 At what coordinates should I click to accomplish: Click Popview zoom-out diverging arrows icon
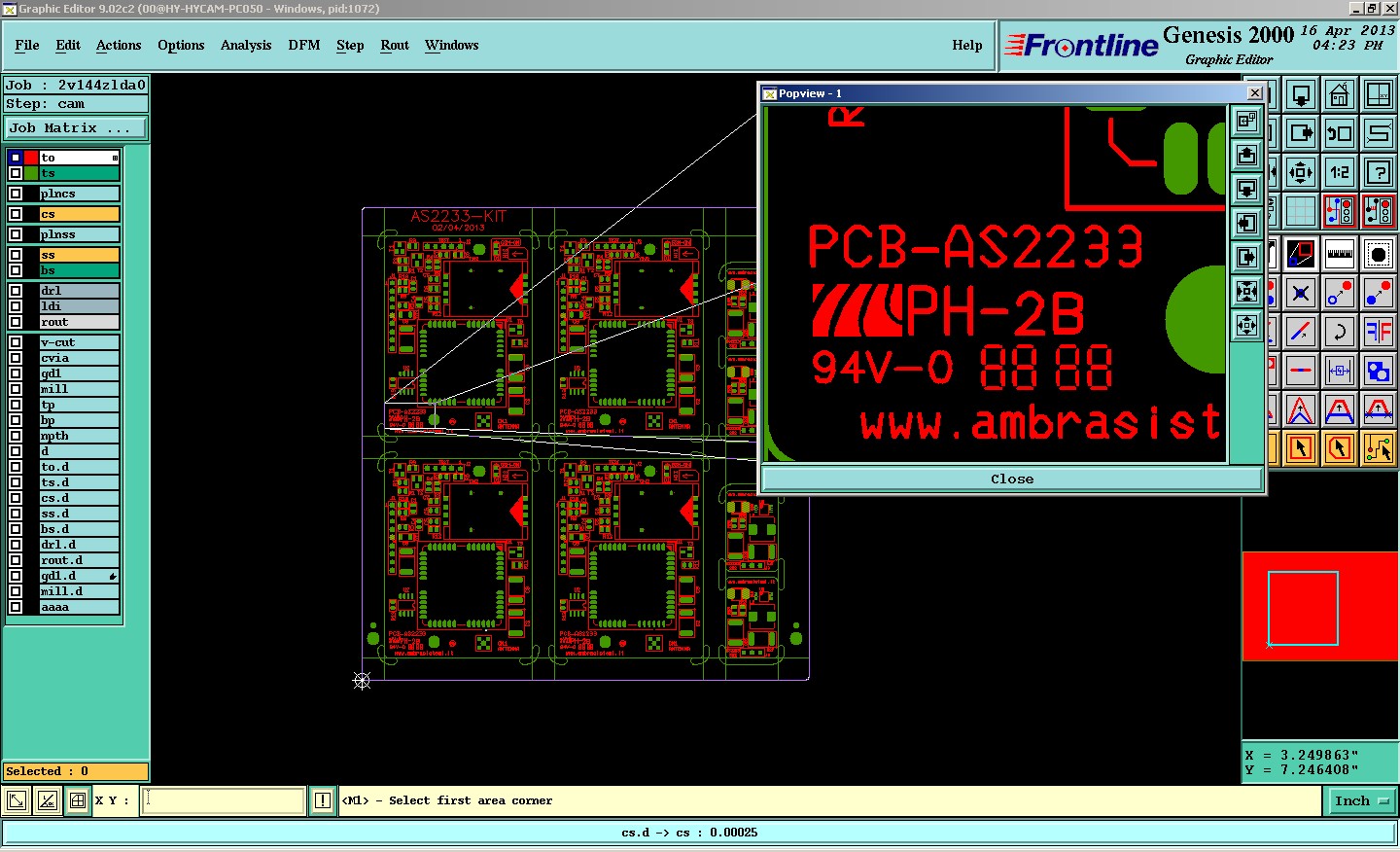(1246, 325)
